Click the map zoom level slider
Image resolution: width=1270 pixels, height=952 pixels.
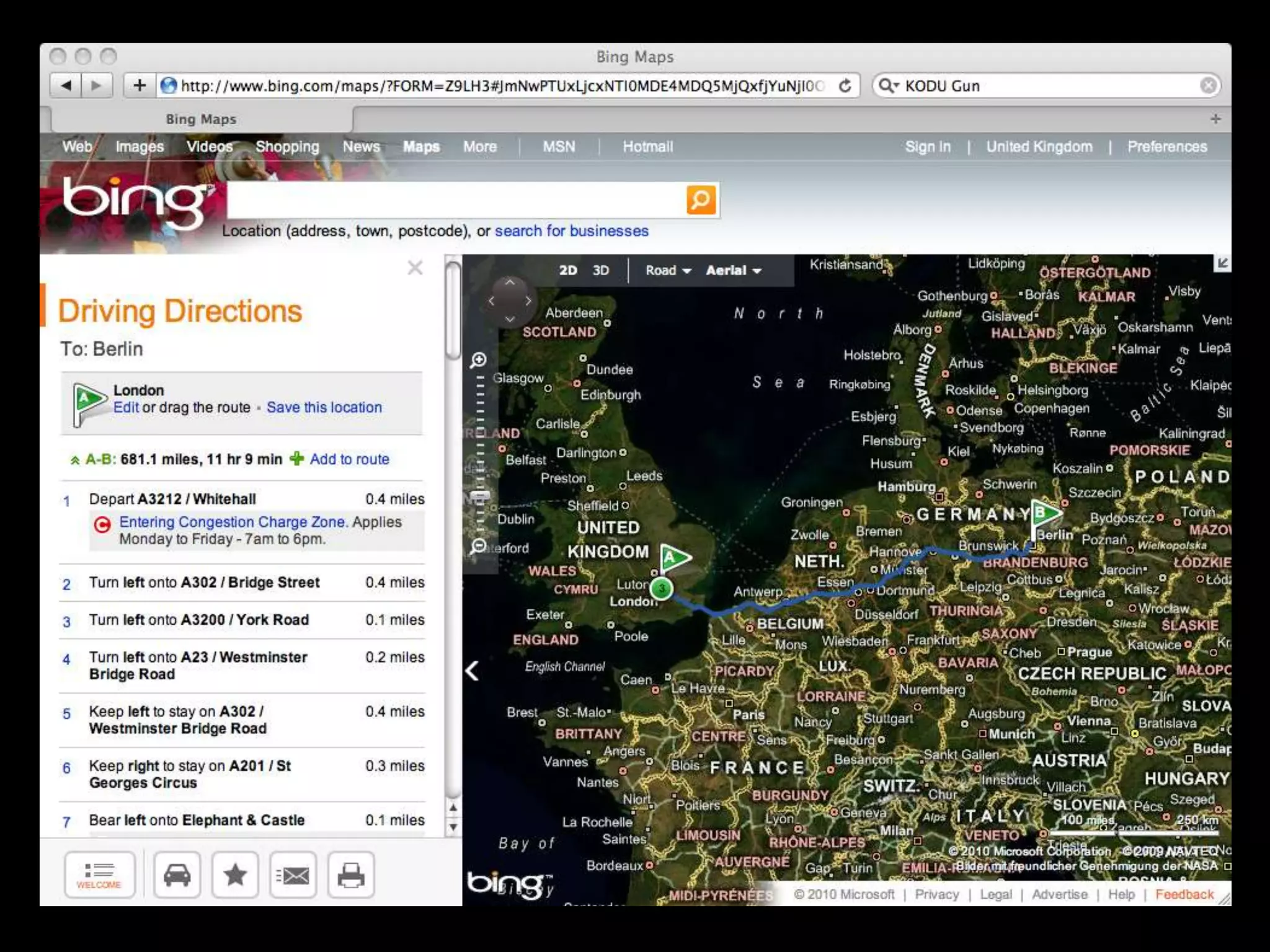pyautogui.click(x=479, y=495)
